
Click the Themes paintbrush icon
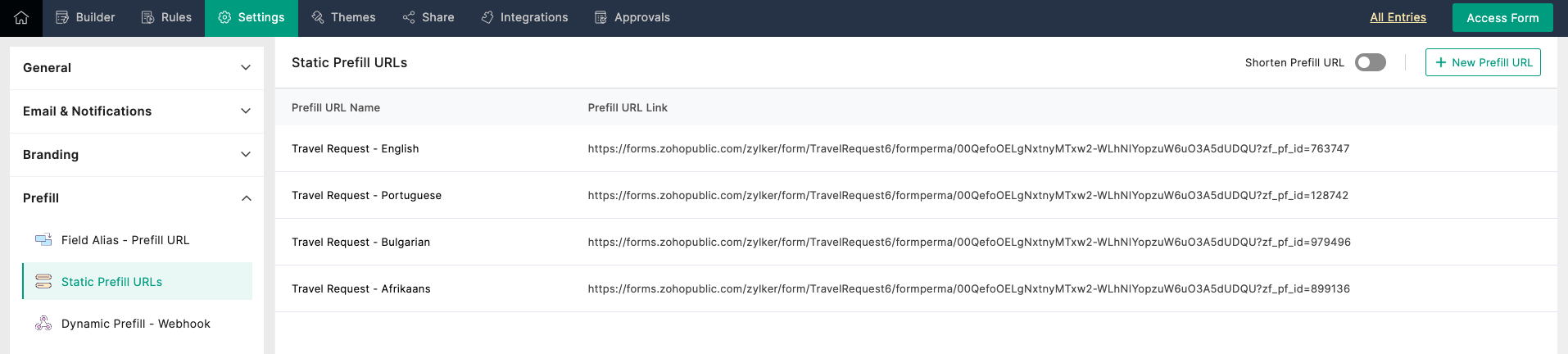318,17
